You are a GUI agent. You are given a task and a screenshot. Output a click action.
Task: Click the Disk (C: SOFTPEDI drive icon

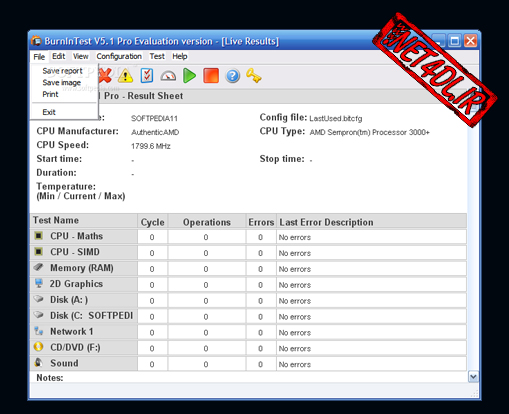39,315
